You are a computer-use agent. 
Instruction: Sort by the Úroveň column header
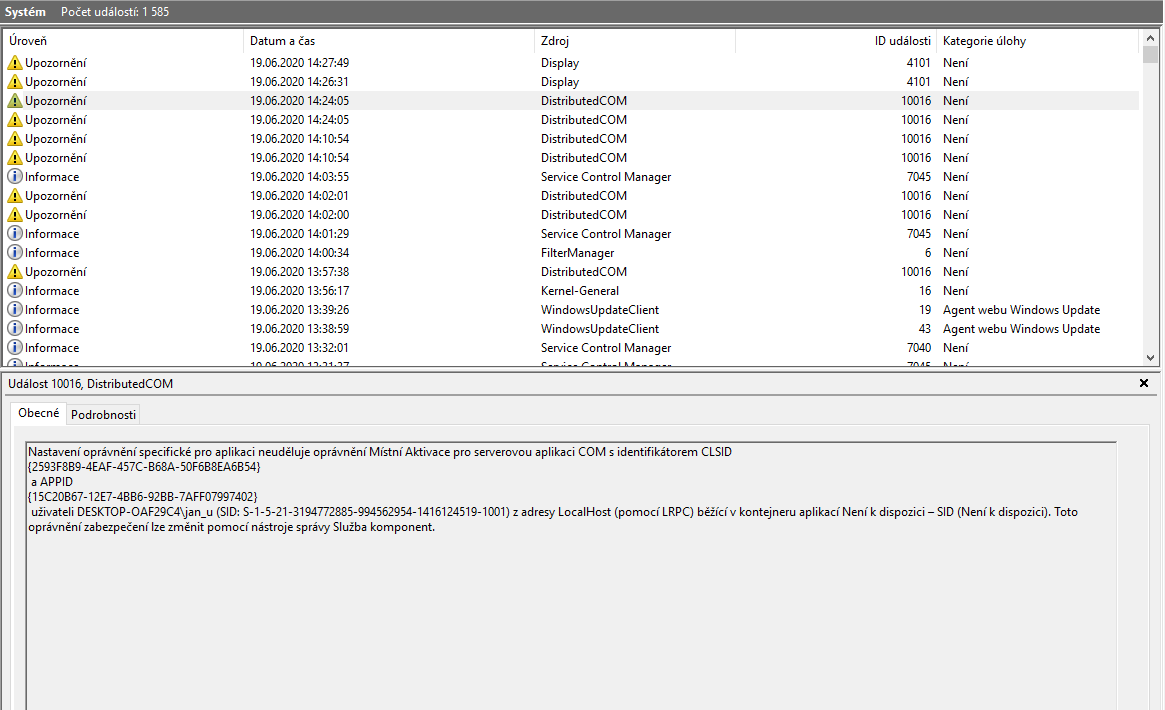click(x=120, y=41)
